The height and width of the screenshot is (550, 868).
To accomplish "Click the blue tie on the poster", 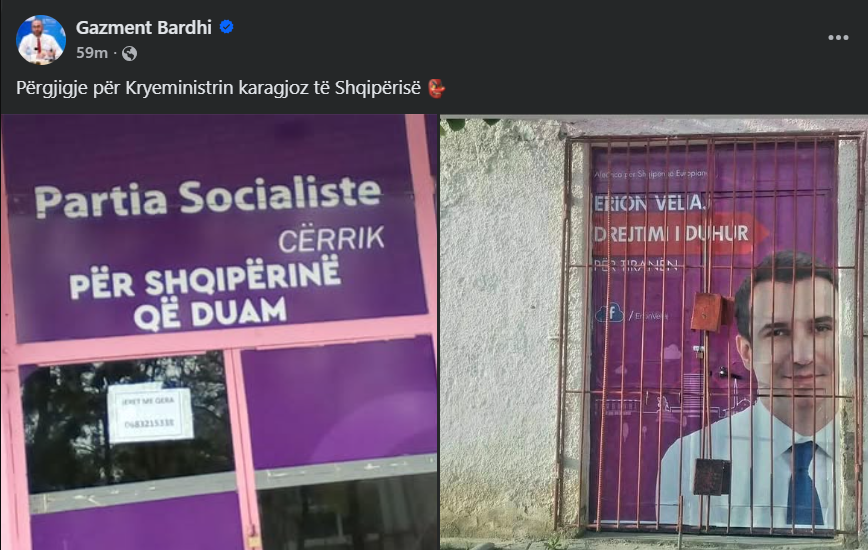I will pos(803,483).
